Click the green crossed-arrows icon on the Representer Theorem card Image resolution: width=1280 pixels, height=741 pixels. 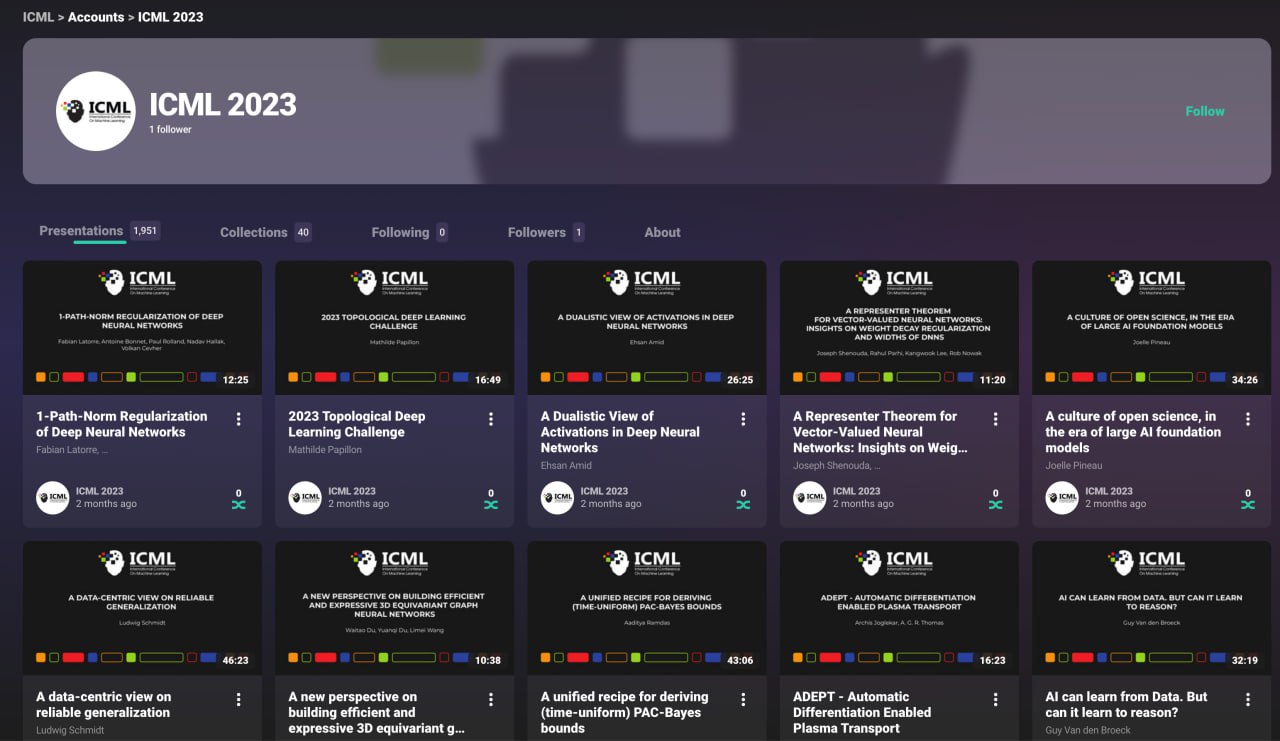[x=995, y=505]
